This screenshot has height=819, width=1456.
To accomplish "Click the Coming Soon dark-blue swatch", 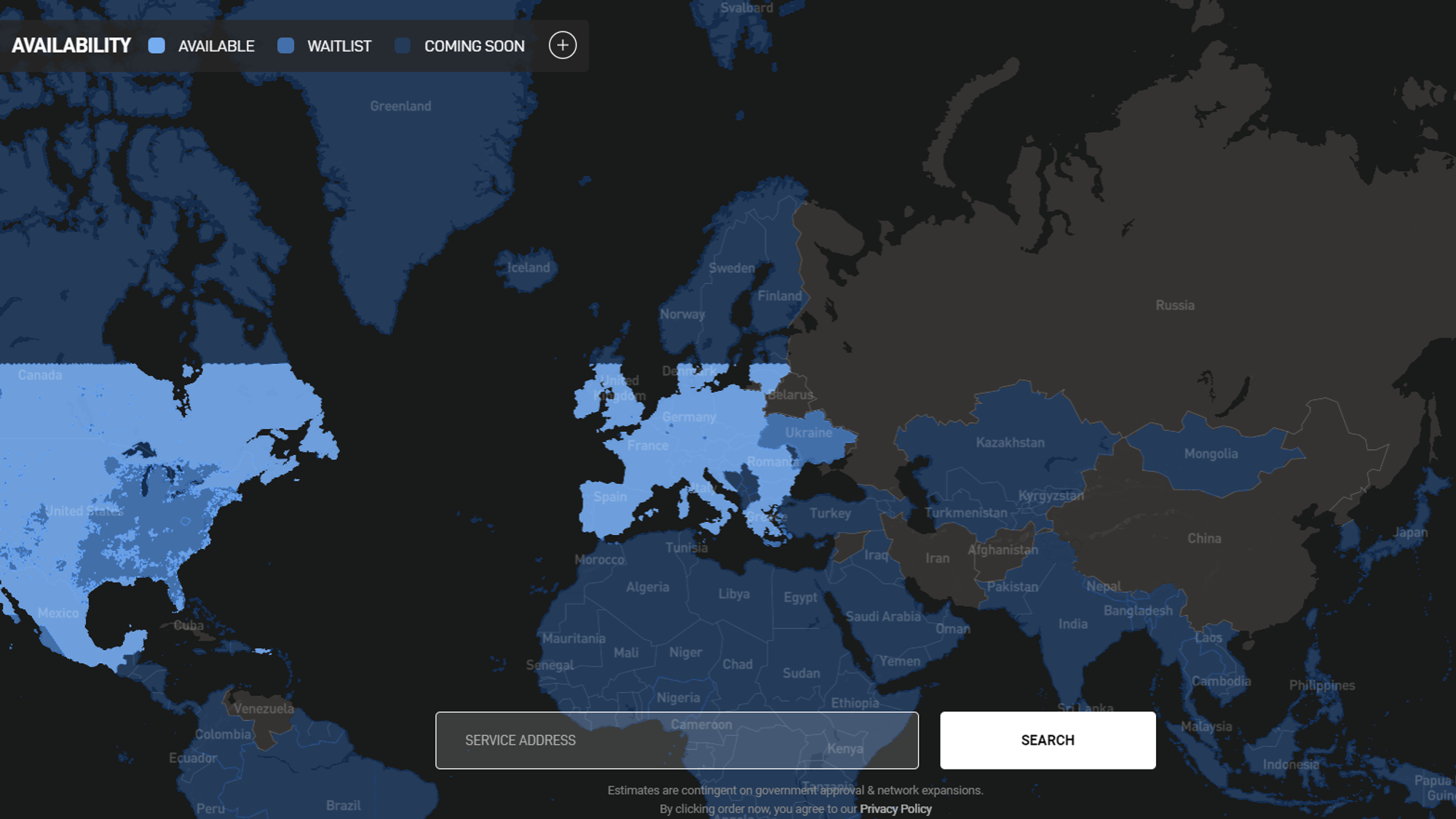I will tap(403, 46).
